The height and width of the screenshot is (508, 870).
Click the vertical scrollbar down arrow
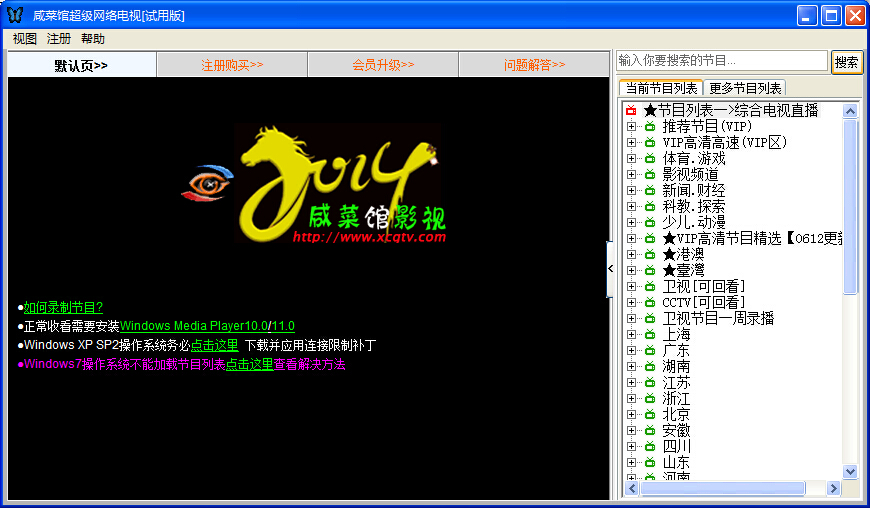click(x=850, y=471)
